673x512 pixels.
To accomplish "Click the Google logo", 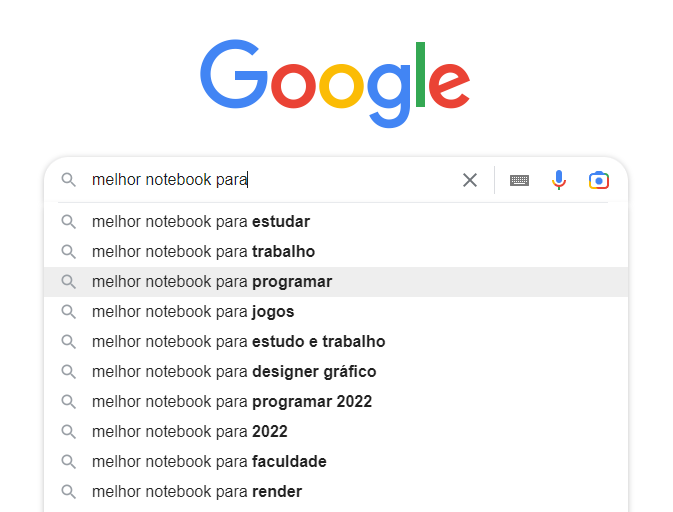I will [x=335, y=83].
